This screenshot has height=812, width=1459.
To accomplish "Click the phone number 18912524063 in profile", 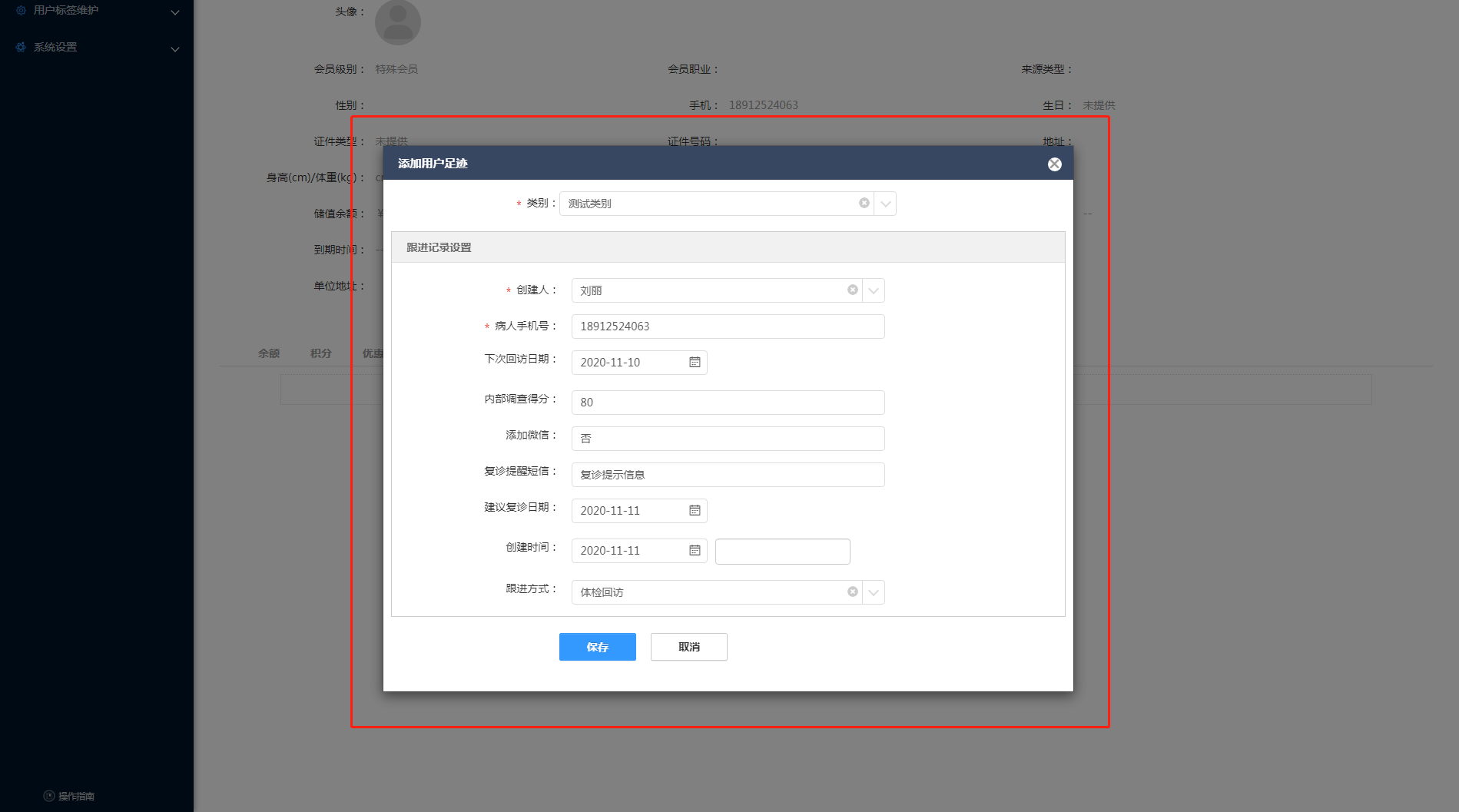I will tap(763, 105).
